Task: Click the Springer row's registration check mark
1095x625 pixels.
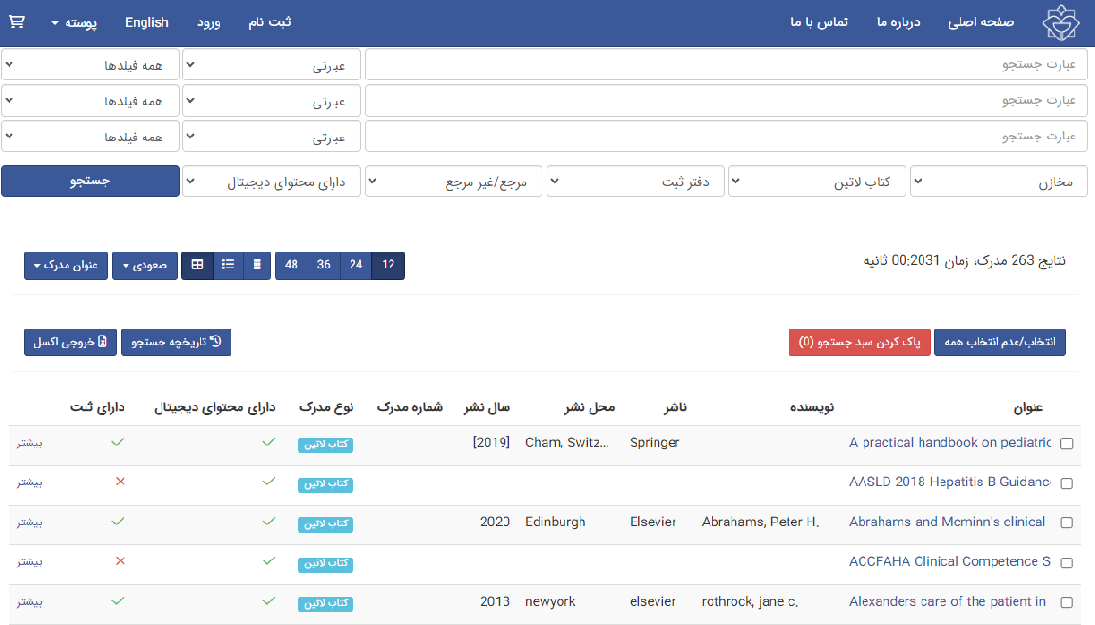Action: pyautogui.click(x=118, y=442)
